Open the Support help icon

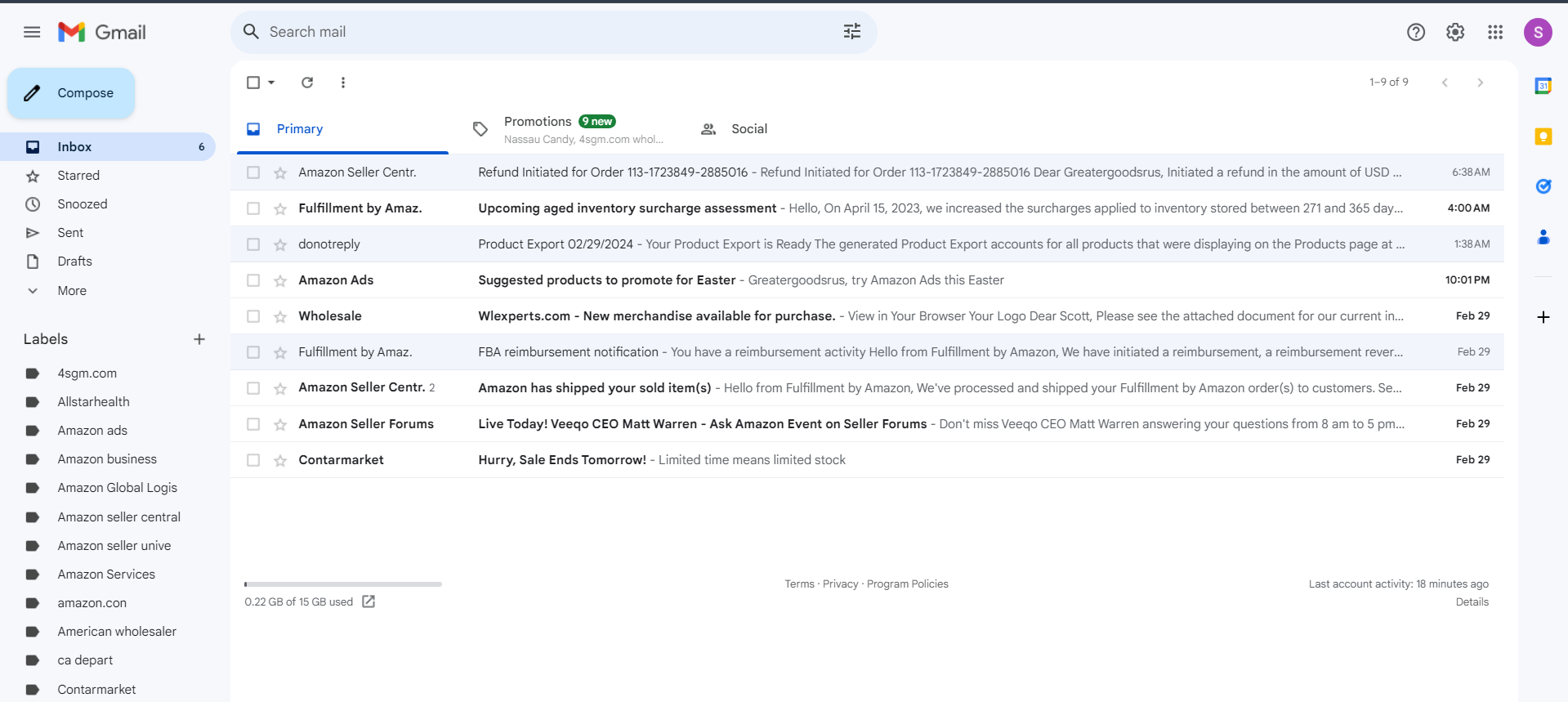coord(1416,32)
